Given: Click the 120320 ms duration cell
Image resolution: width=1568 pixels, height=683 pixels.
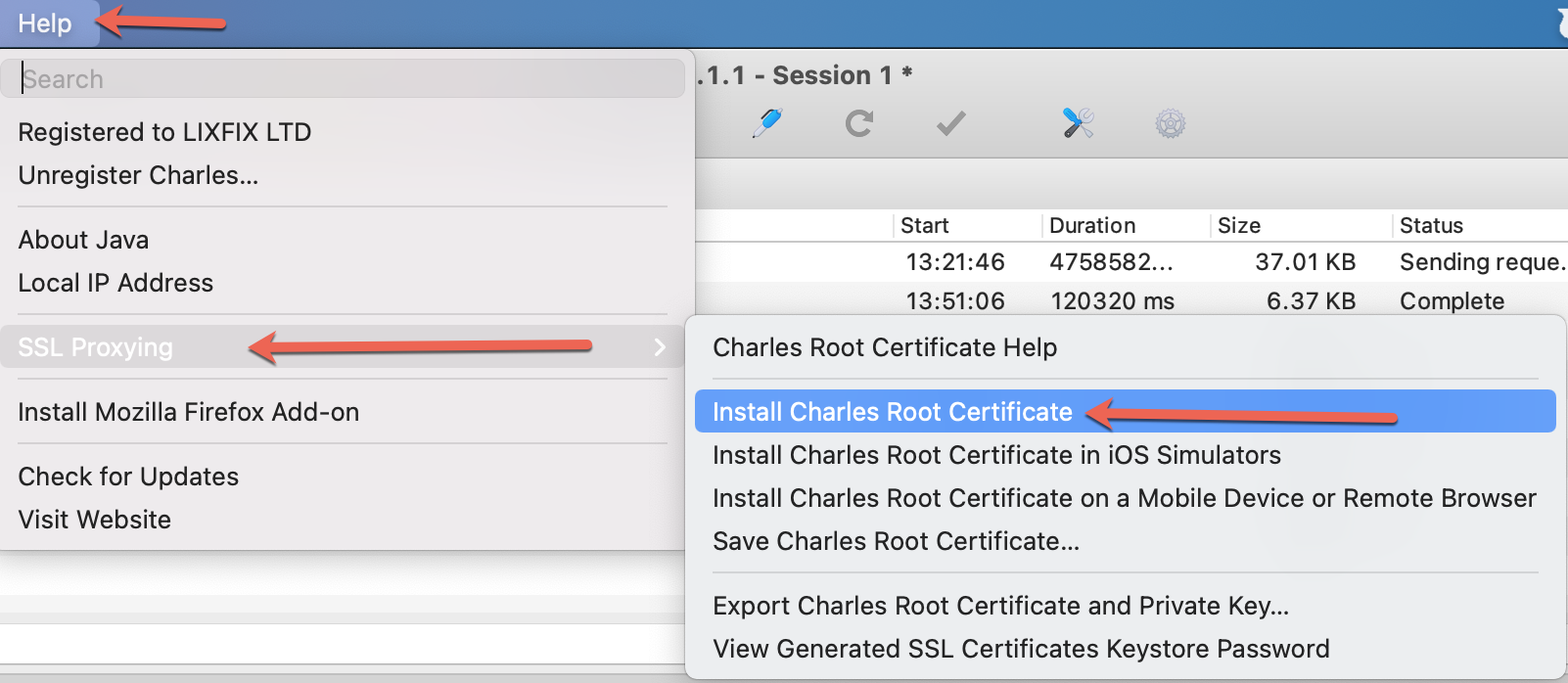Looking at the screenshot, I should pyautogui.click(x=1112, y=301).
